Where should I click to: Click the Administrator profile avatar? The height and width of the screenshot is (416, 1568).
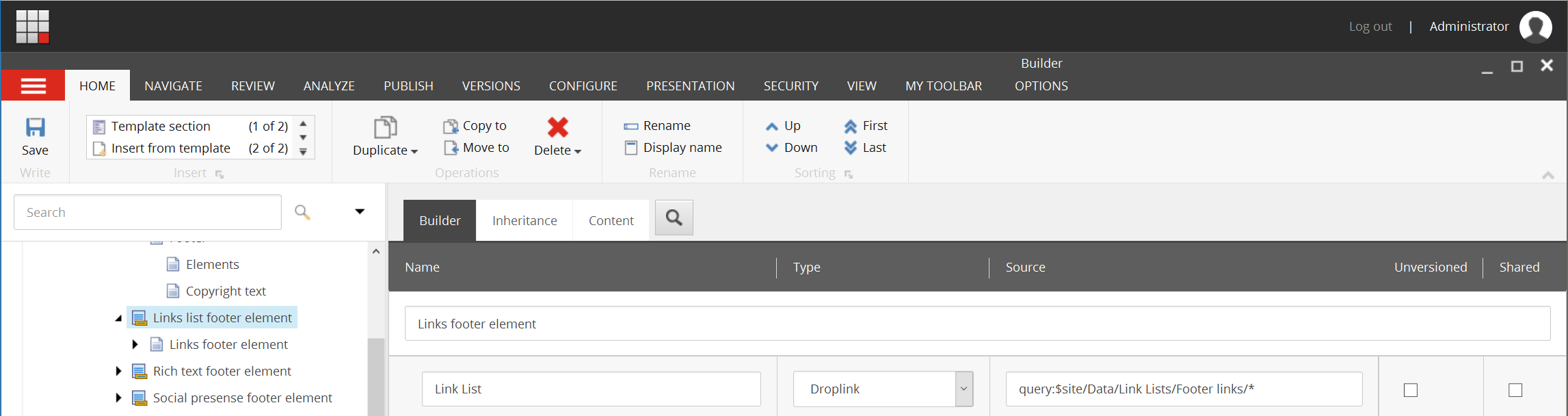coord(1535,27)
